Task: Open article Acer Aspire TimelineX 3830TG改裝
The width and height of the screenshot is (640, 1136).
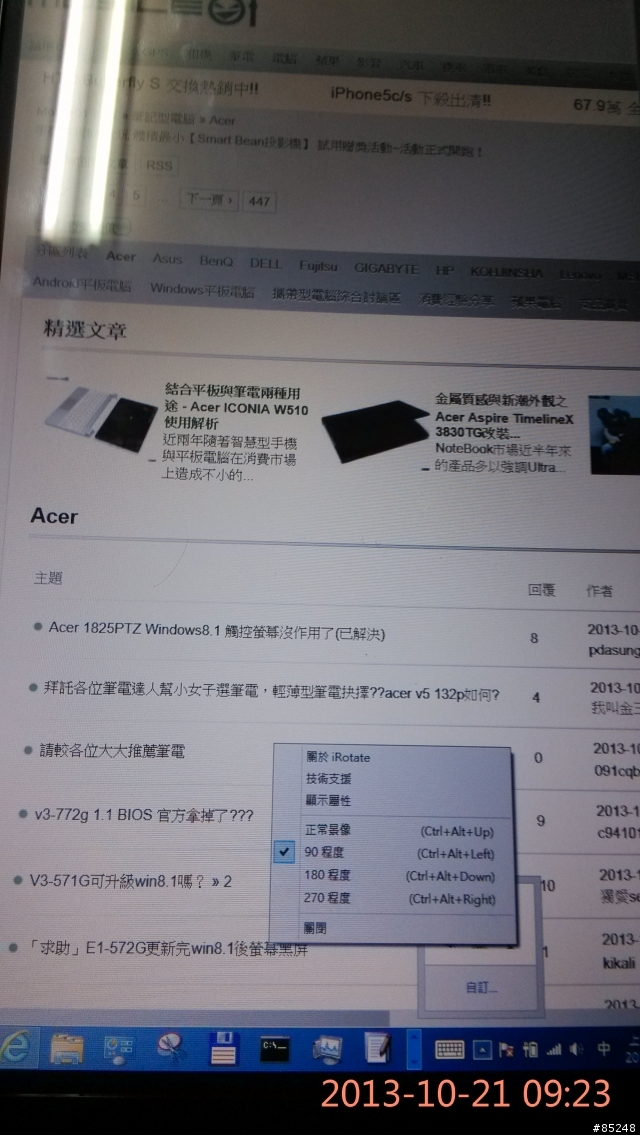Action: pyautogui.click(x=504, y=418)
